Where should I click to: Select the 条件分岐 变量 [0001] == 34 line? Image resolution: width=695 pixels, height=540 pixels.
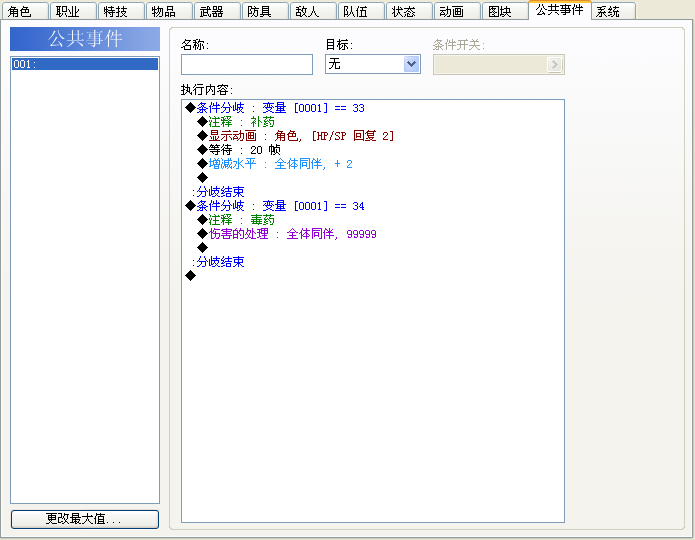tap(372, 206)
